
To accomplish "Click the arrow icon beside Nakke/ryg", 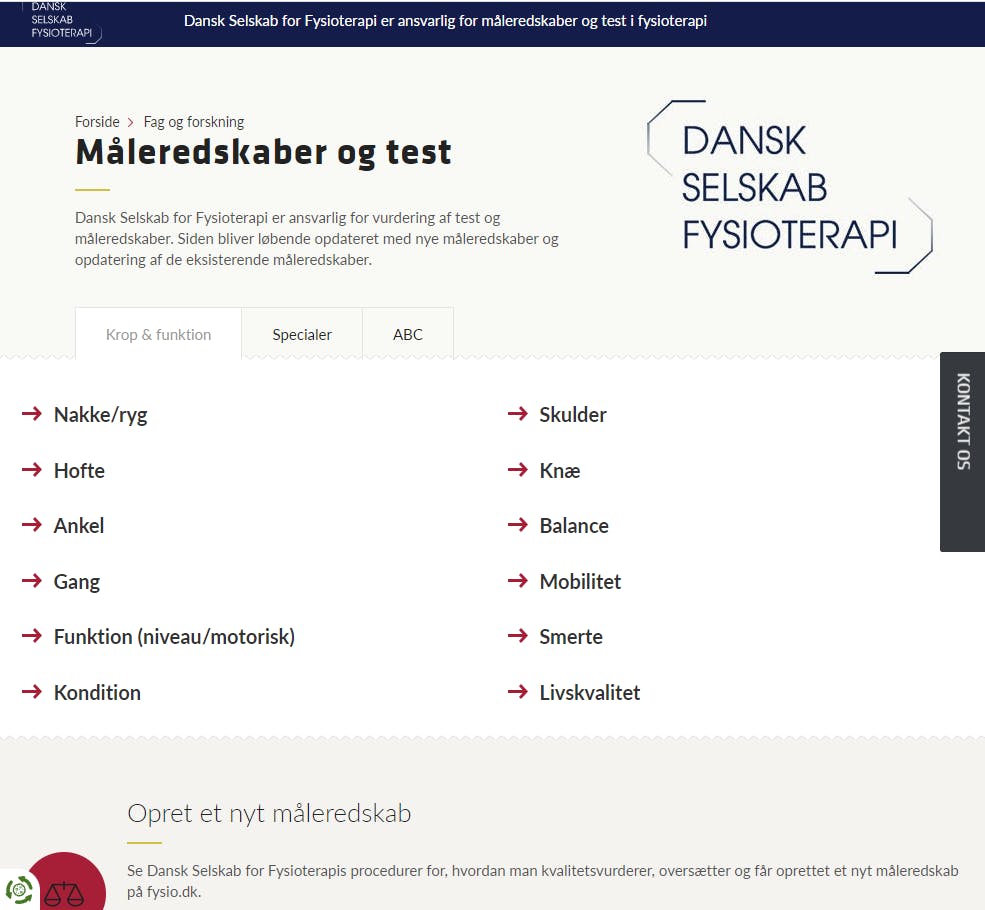I will 32,414.
